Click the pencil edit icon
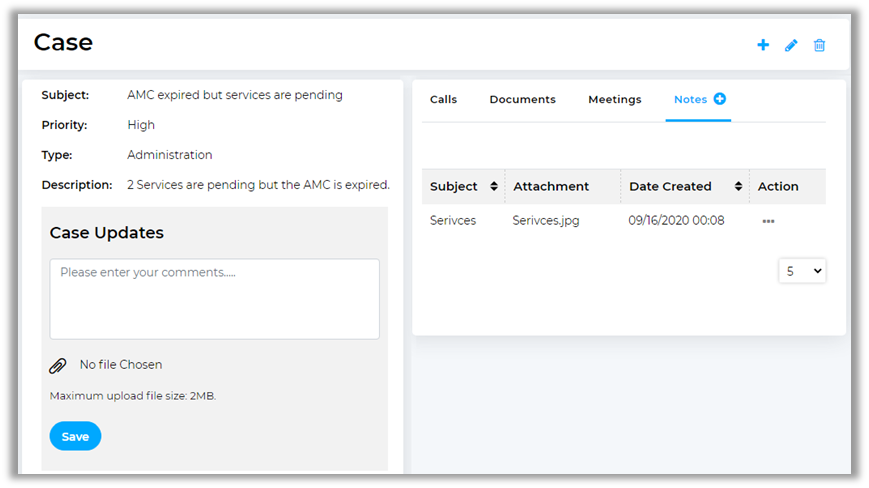This screenshot has width=869, height=488. pos(791,45)
